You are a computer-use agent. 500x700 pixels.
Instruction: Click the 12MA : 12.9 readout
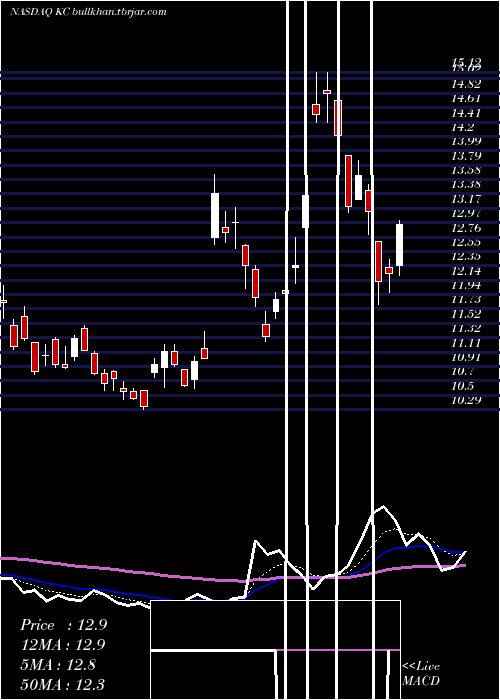pyautogui.click(x=62, y=645)
